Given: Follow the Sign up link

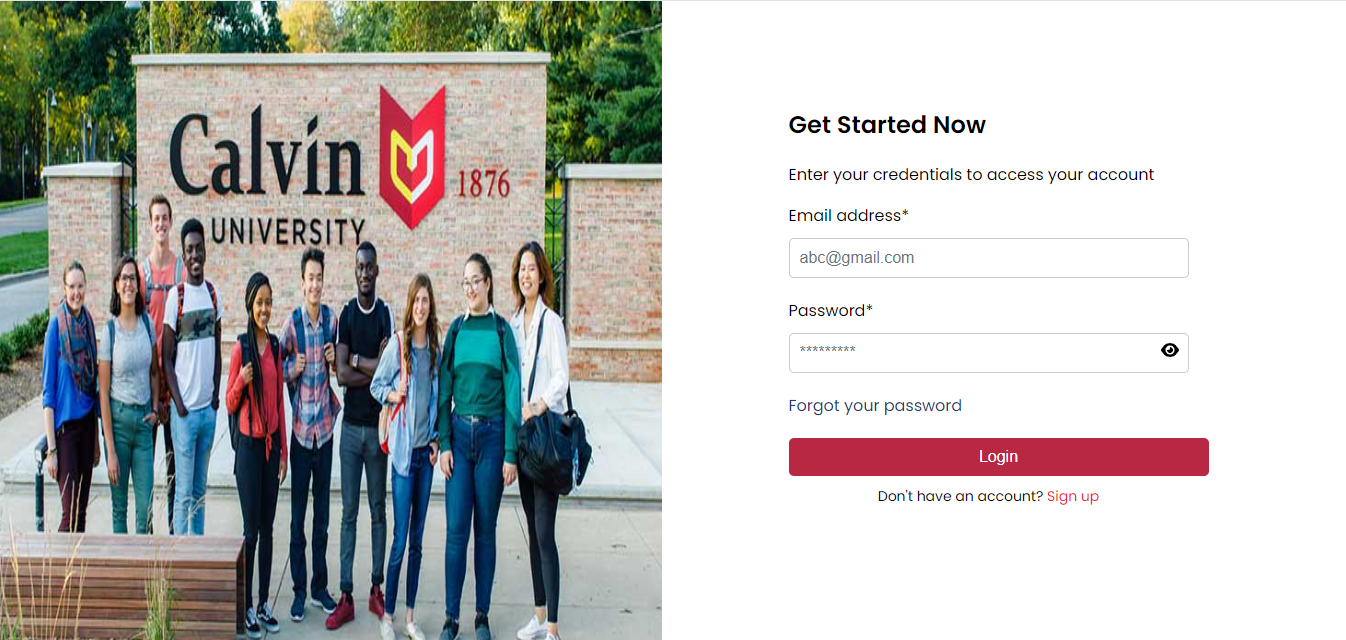Looking at the screenshot, I should click(x=1072, y=497).
